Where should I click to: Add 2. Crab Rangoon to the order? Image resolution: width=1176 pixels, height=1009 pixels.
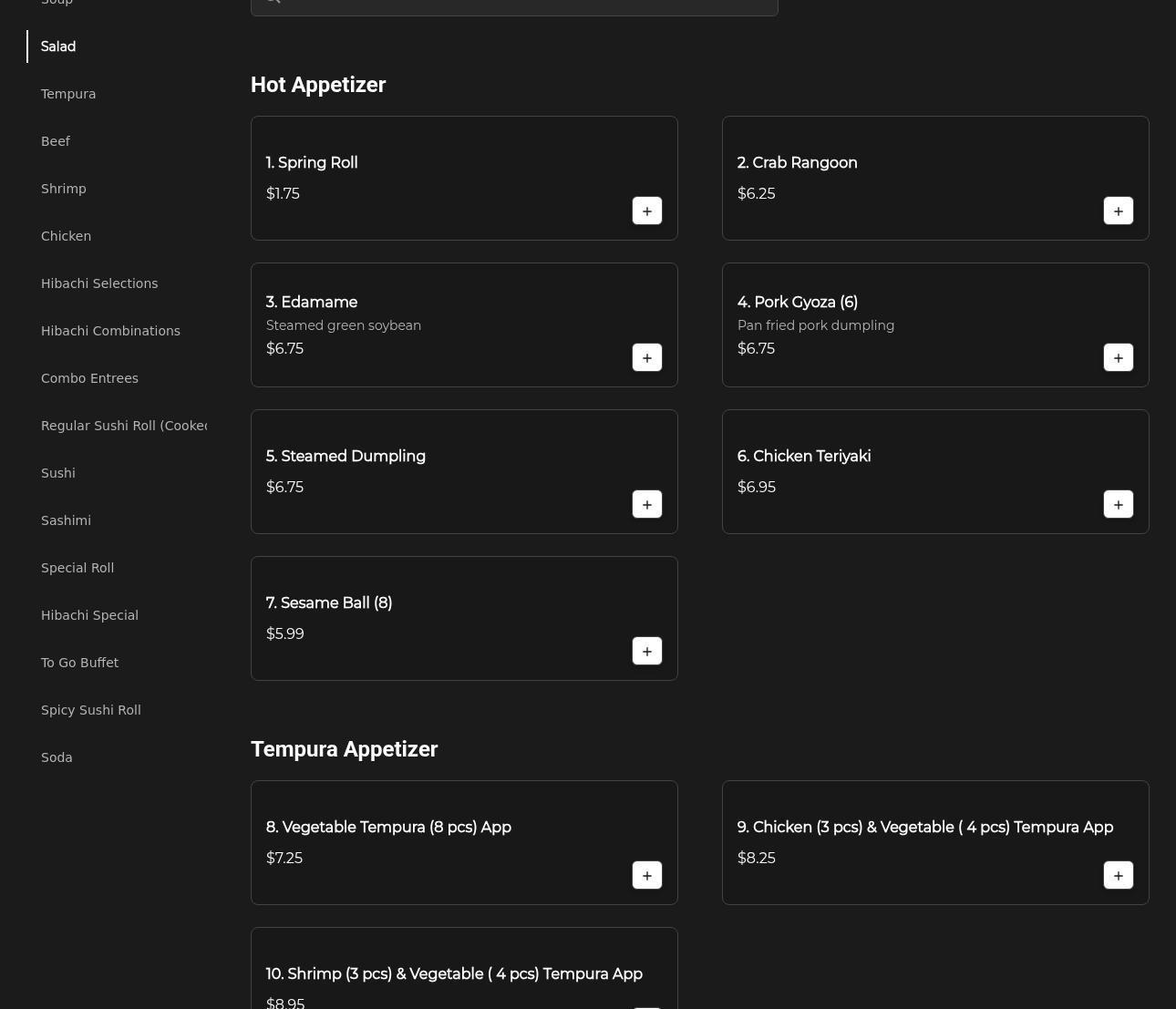(x=1119, y=211)
